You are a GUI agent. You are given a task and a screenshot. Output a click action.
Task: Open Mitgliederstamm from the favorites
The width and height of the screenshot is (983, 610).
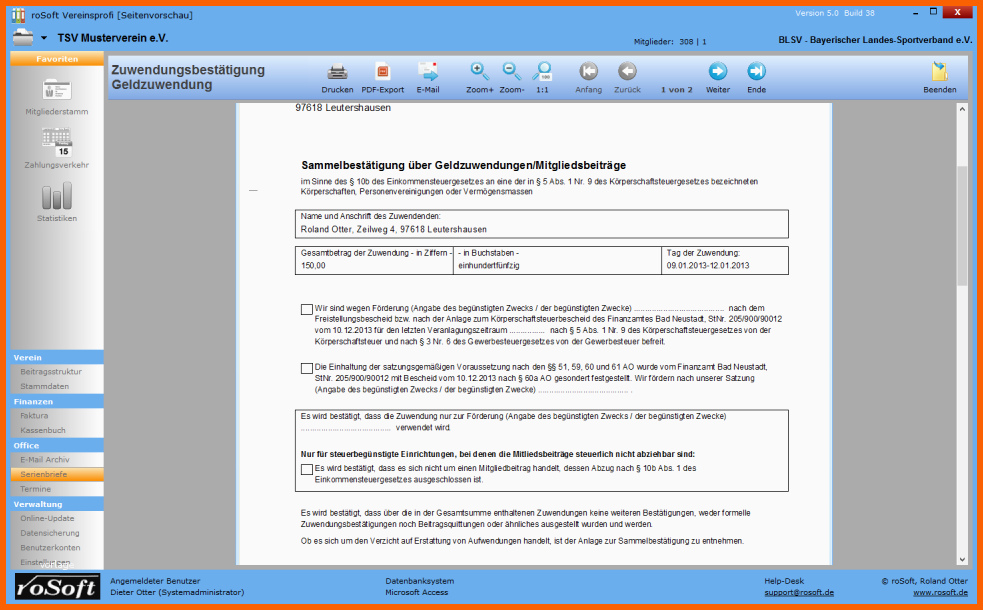56,90
